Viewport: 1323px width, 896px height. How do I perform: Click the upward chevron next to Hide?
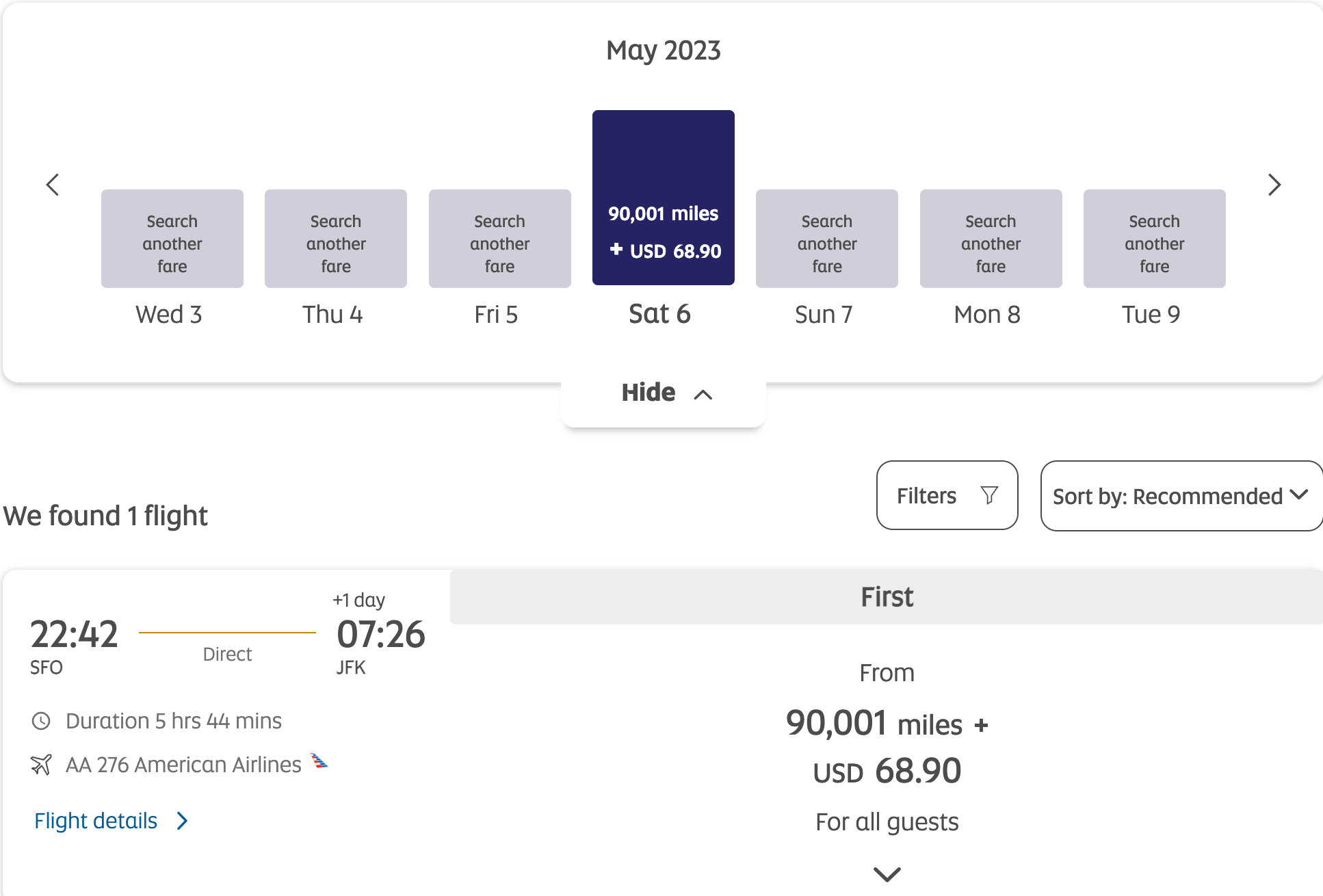[703, 395]
